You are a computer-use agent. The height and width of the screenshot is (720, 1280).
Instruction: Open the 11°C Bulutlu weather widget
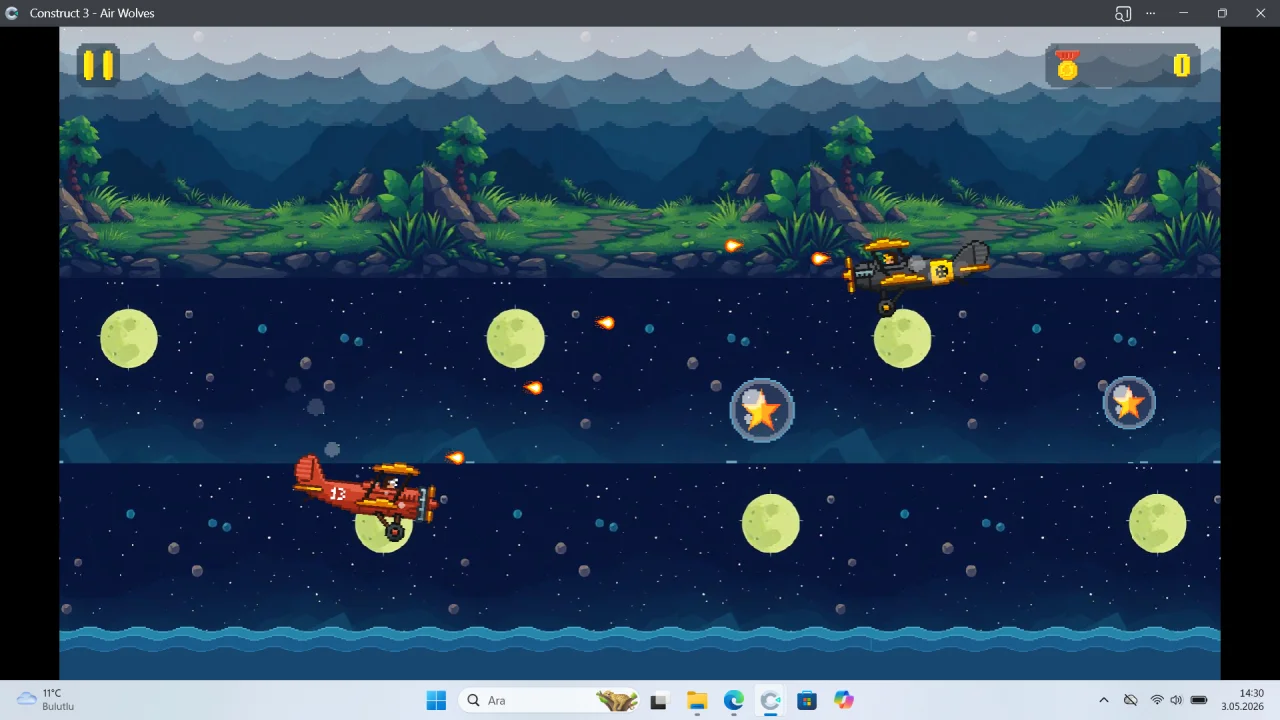pos(46,700)
